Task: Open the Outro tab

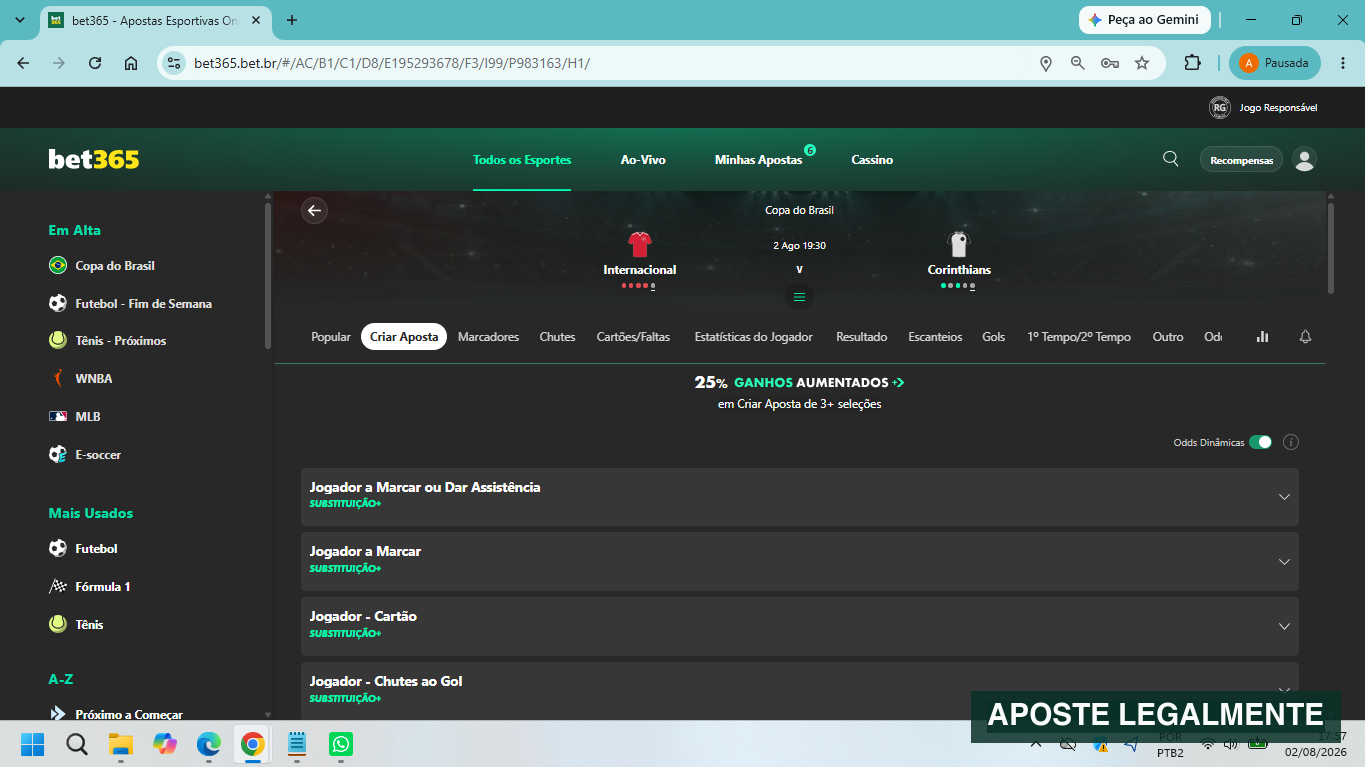Action: [1168, 337]
